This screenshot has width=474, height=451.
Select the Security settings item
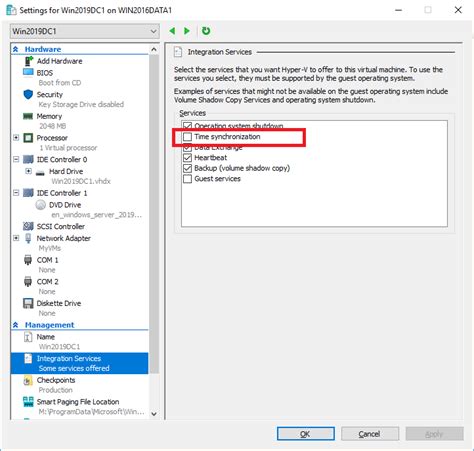point(50,94)
